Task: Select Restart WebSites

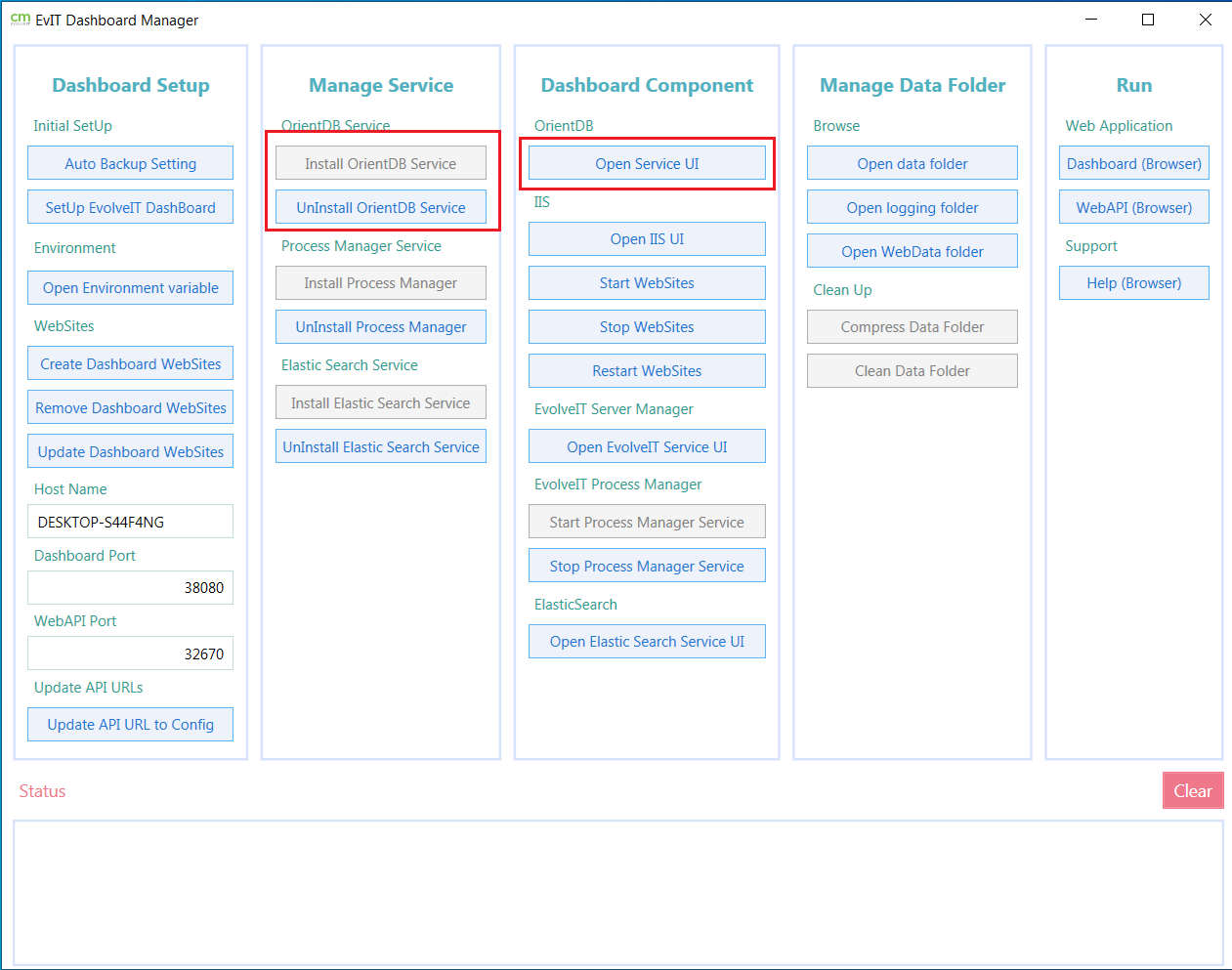Action: pyautogui.click(x=647, y=370)
